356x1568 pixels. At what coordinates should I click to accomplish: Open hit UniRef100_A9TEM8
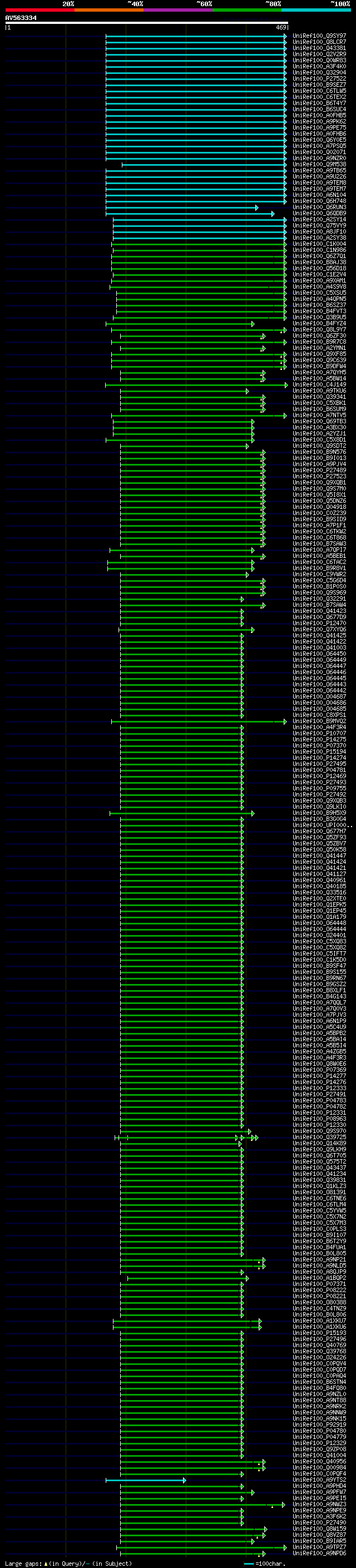[x=319, y=182]
